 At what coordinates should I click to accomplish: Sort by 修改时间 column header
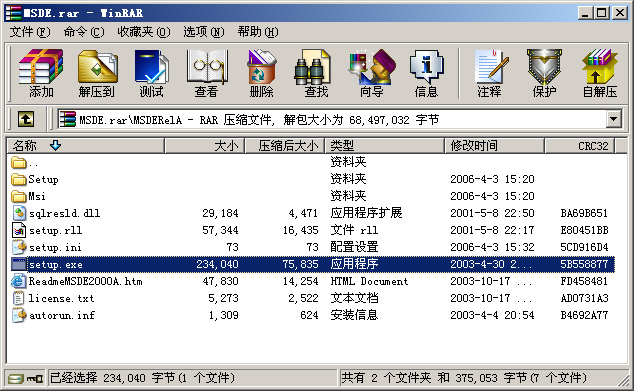tap(494, 146)
